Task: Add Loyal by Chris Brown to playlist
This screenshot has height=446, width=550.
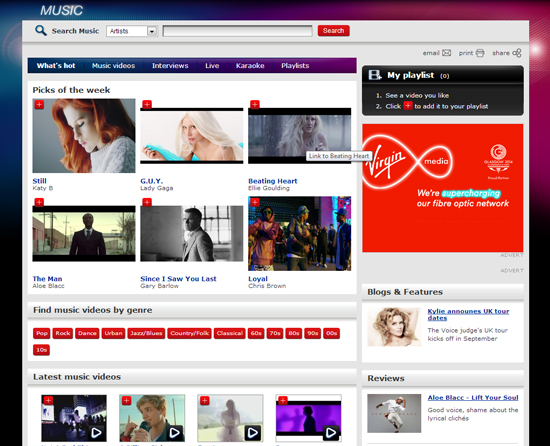Action: [x=255, y=202]
